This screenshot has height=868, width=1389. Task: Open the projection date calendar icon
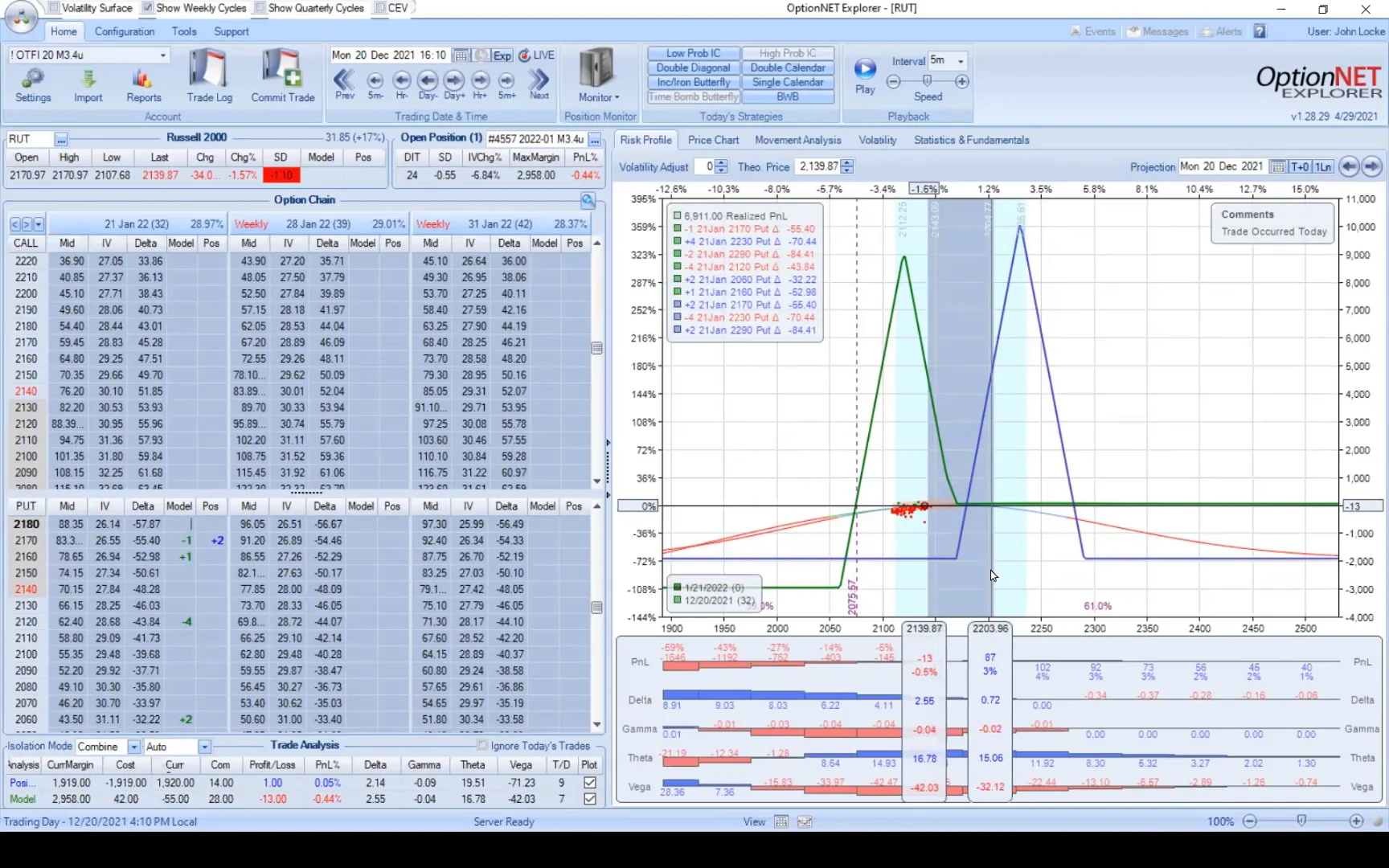pos(1278,166)
